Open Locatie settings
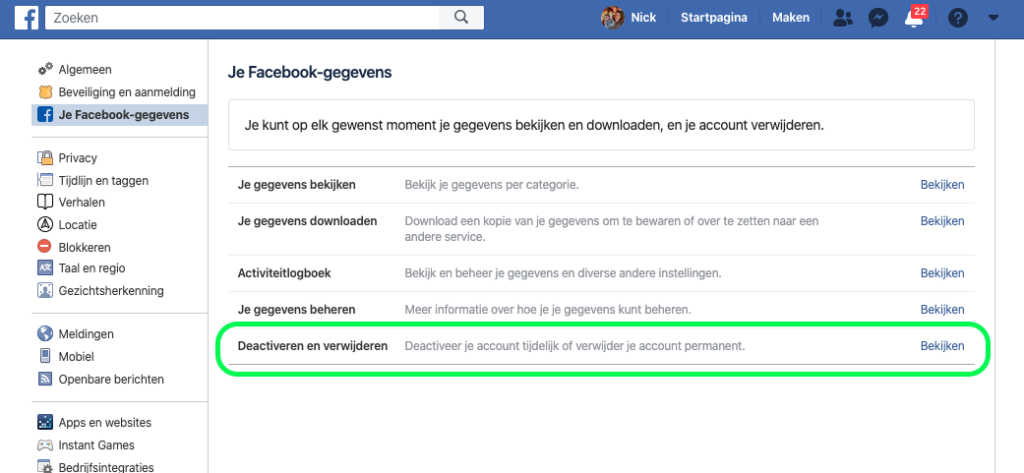This screenshot has width=1024, height=473. [78, 225]
